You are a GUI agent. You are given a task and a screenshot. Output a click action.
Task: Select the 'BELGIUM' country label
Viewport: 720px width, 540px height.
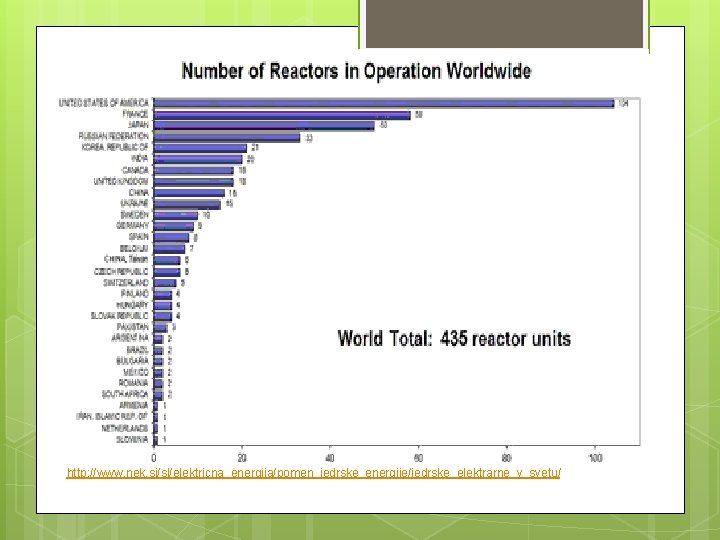(134, 248)
